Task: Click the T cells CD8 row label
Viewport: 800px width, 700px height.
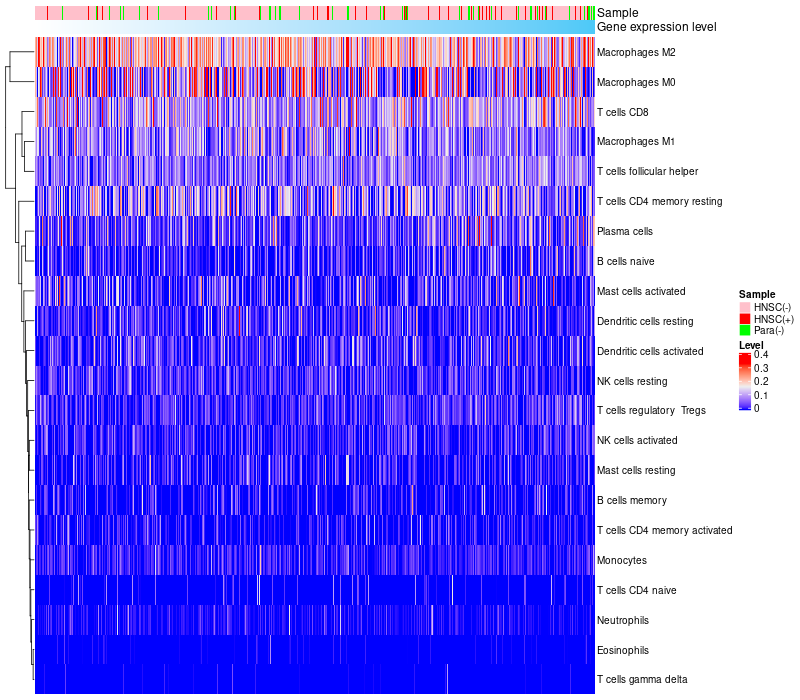Action: point(622,112)
